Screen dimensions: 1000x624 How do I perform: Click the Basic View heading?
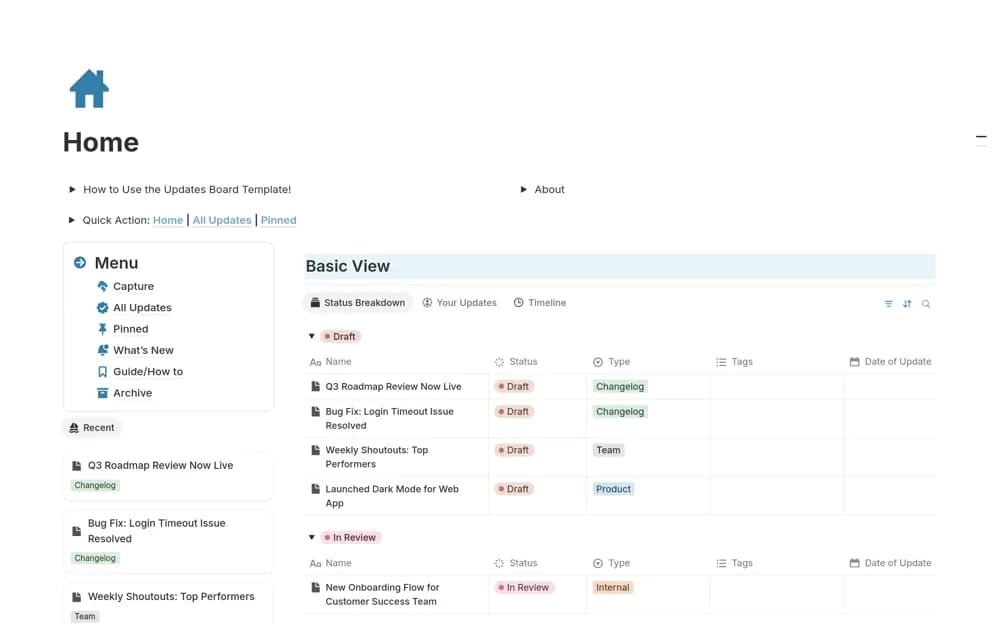[348, 266]
